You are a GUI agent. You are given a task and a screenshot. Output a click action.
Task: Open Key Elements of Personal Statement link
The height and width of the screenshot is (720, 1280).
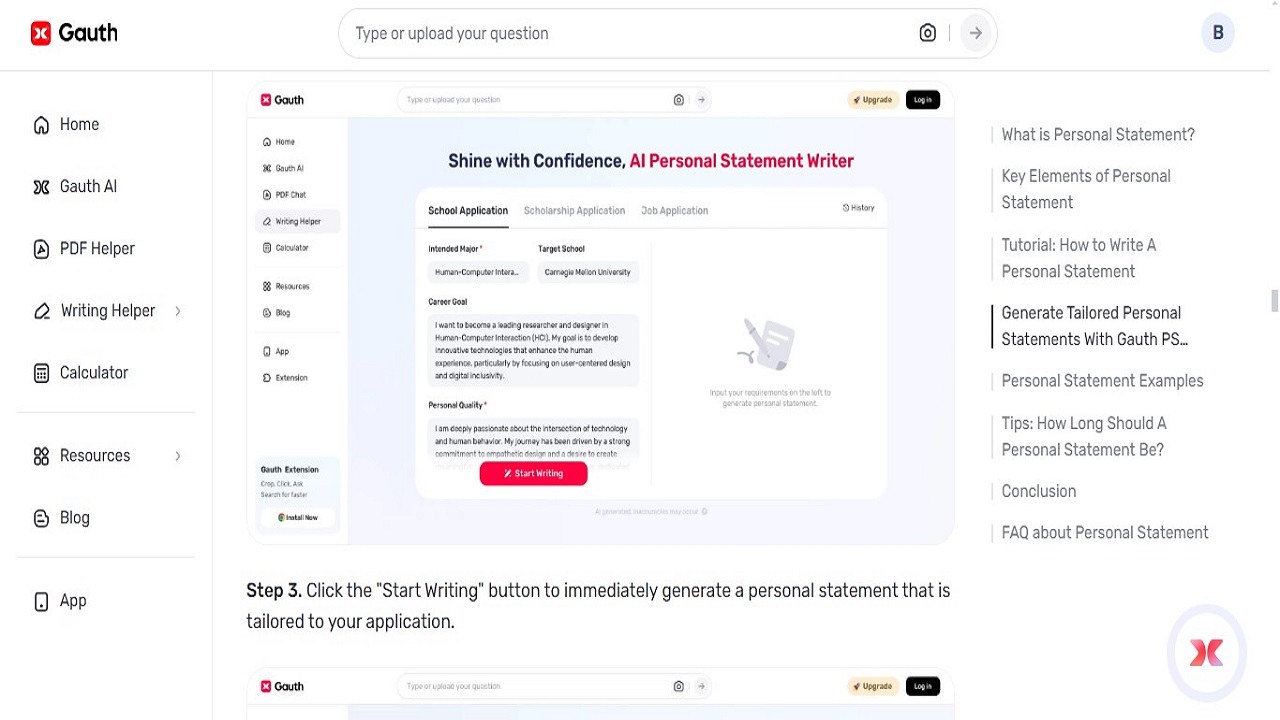click(1085, 189)
